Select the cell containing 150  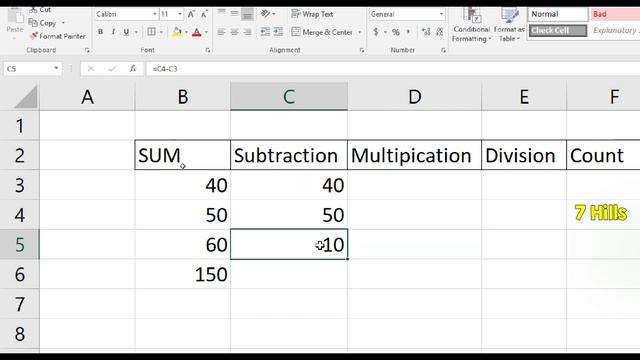click(x=183, y=274)
